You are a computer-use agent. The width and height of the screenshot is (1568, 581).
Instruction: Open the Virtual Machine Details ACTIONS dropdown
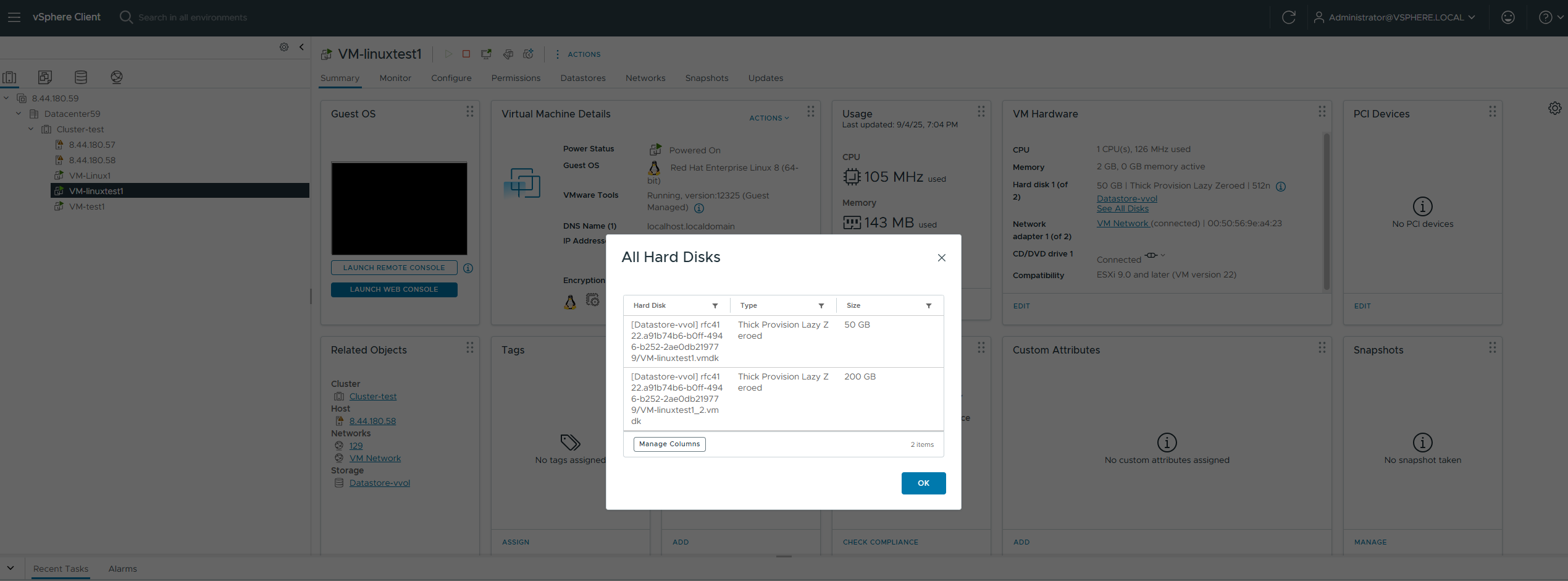pos(769,118)
